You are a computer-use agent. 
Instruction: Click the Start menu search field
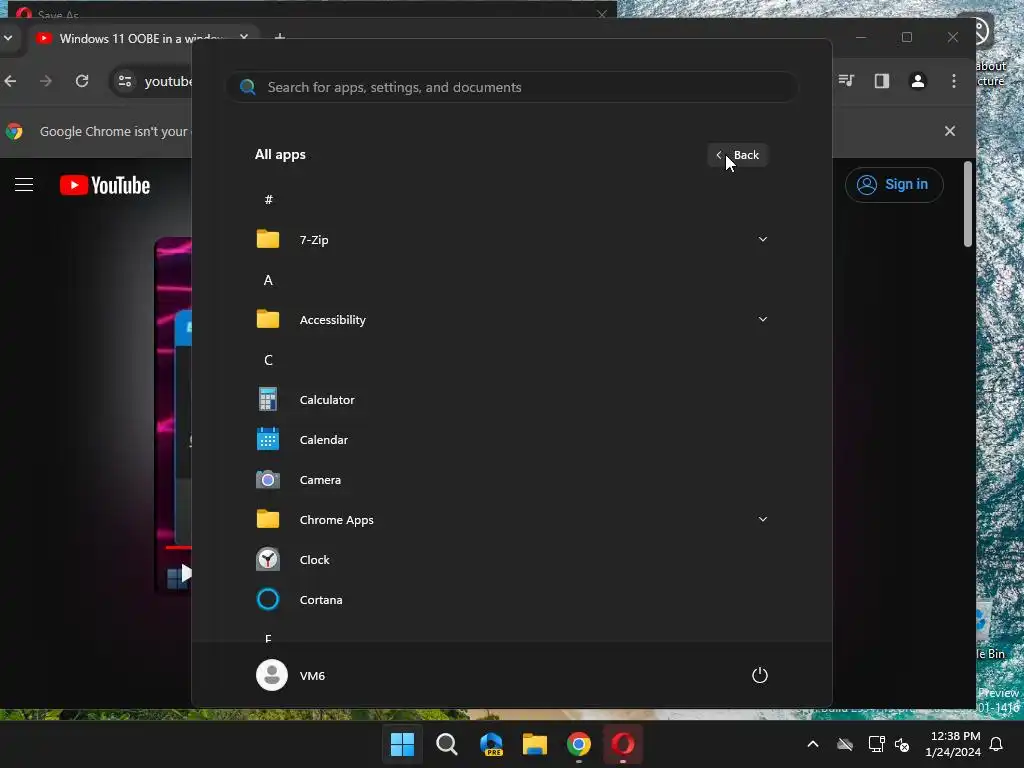click(512, 87)
